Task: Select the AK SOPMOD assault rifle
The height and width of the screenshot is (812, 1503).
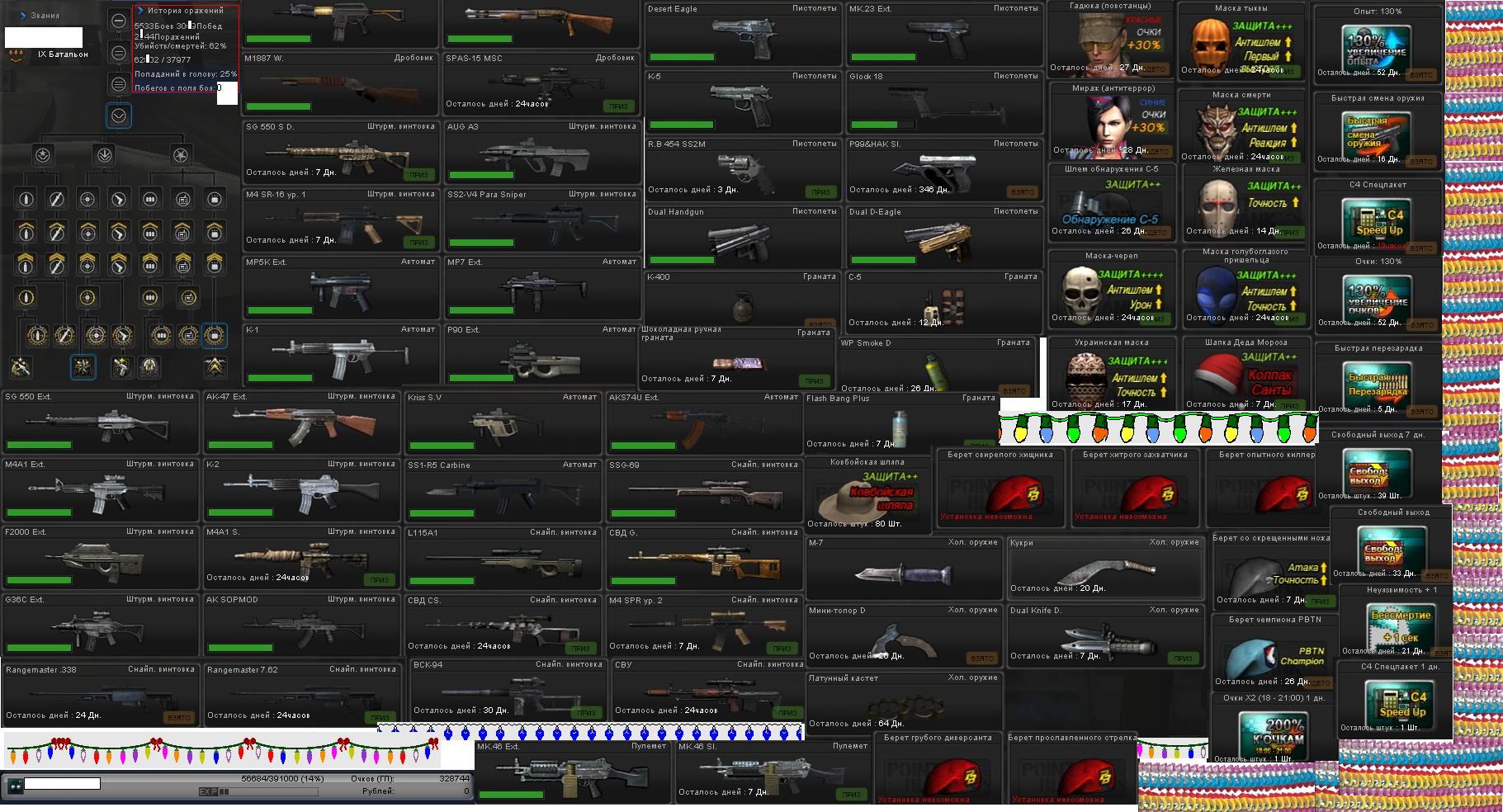Action: 300,626
